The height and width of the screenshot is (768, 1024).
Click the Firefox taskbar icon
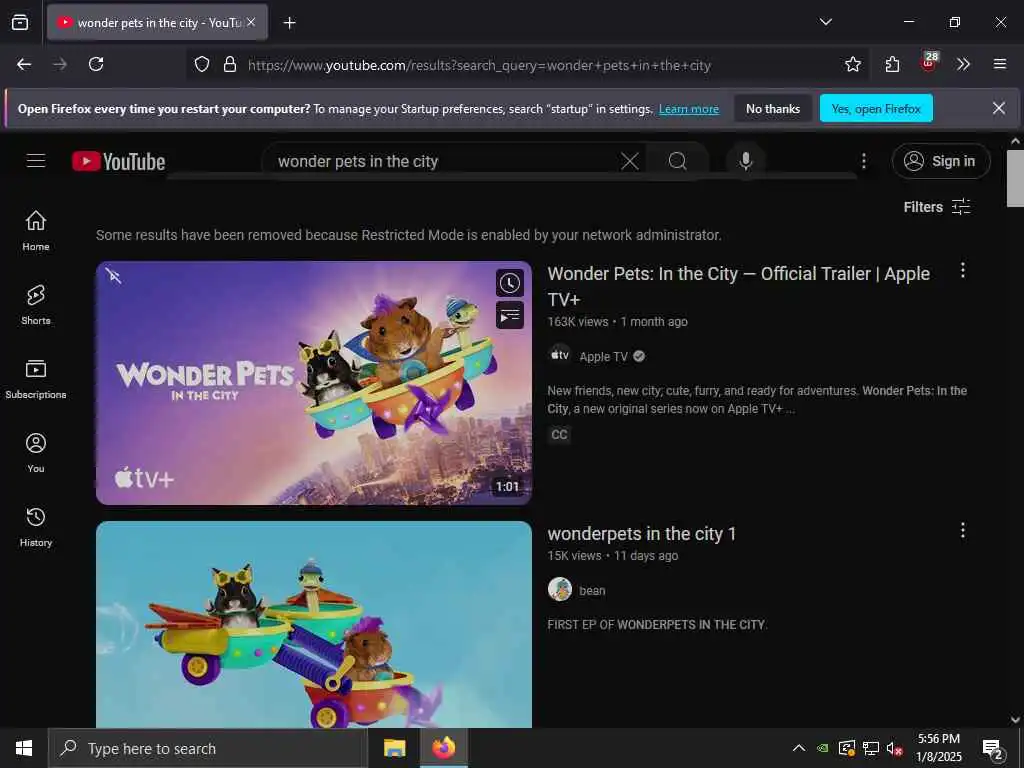click(443, 748)
